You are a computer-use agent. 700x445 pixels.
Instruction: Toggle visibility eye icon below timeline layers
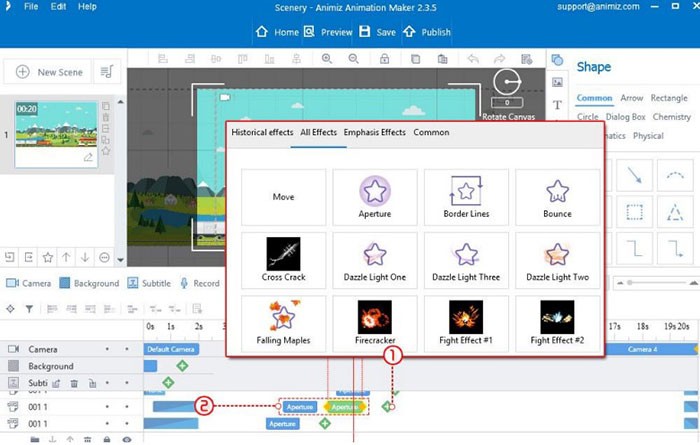pyautogui.click(x=127, y=439)
